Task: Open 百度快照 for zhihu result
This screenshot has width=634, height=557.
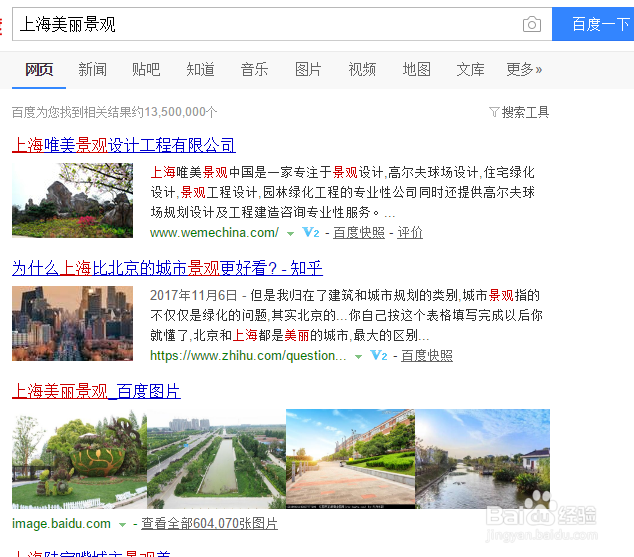Action: pos(427,356)
